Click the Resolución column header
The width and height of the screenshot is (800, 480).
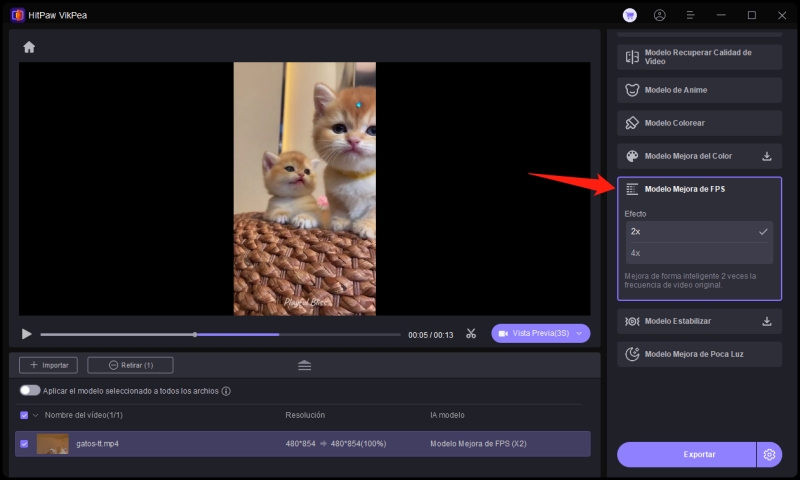click(305, 415)
